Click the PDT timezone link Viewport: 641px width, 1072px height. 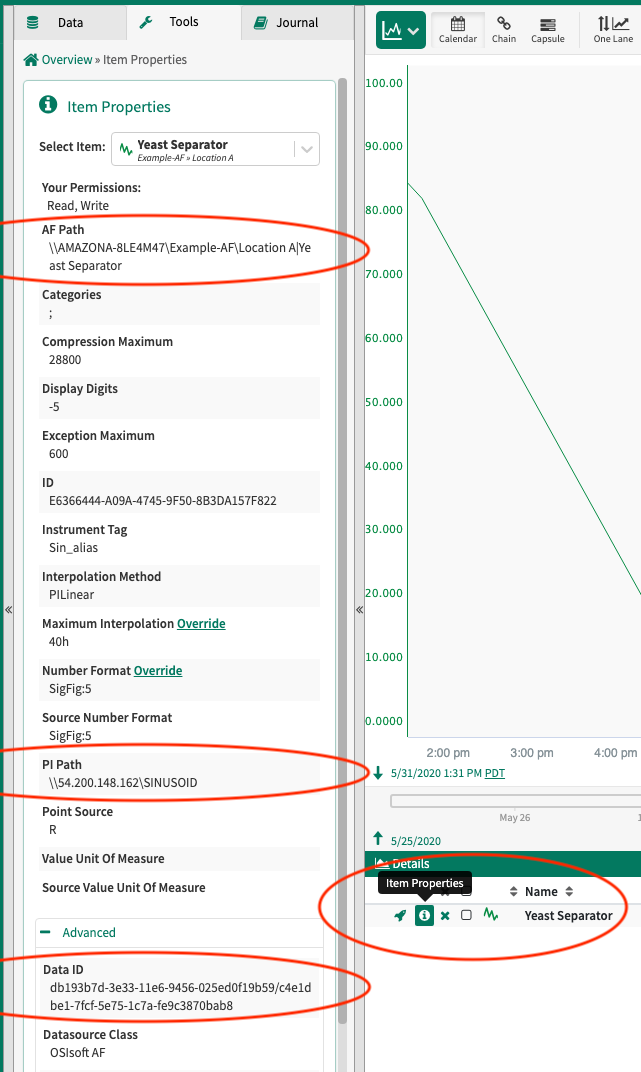pyautogui.click(x=495, y=773)
